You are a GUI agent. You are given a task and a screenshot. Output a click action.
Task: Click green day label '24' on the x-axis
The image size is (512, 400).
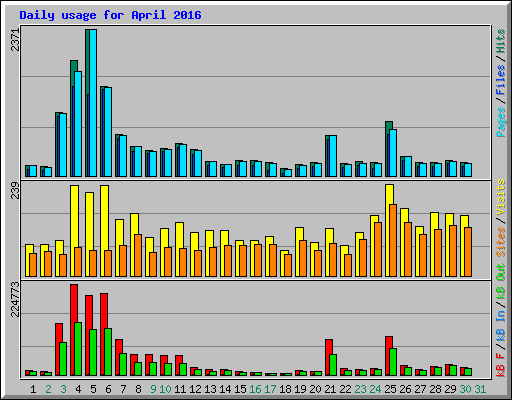pyautogui.click(x=375, y=389)
